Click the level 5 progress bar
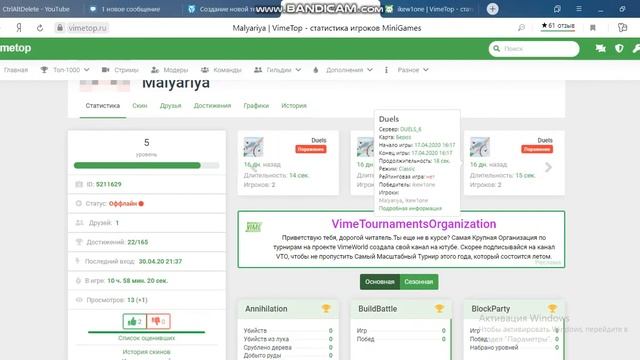 pyautogui.click(x=147, y=165)
